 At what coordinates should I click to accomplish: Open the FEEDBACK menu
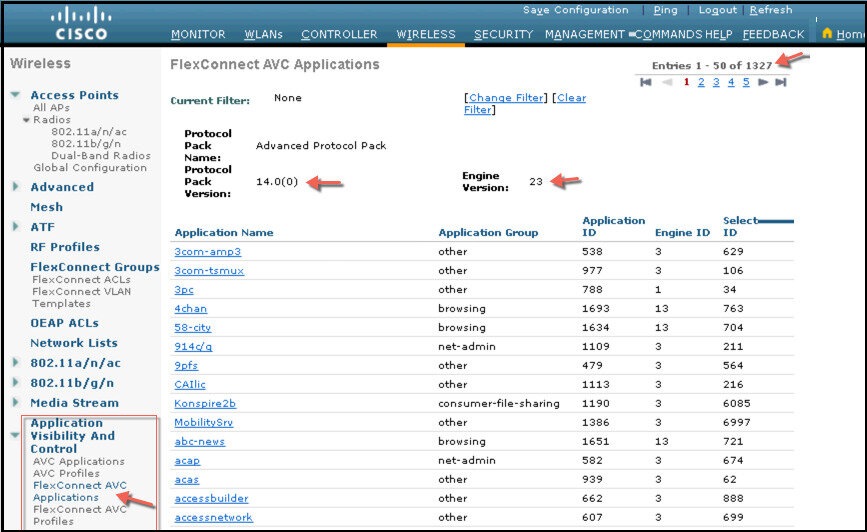(773, 34)
